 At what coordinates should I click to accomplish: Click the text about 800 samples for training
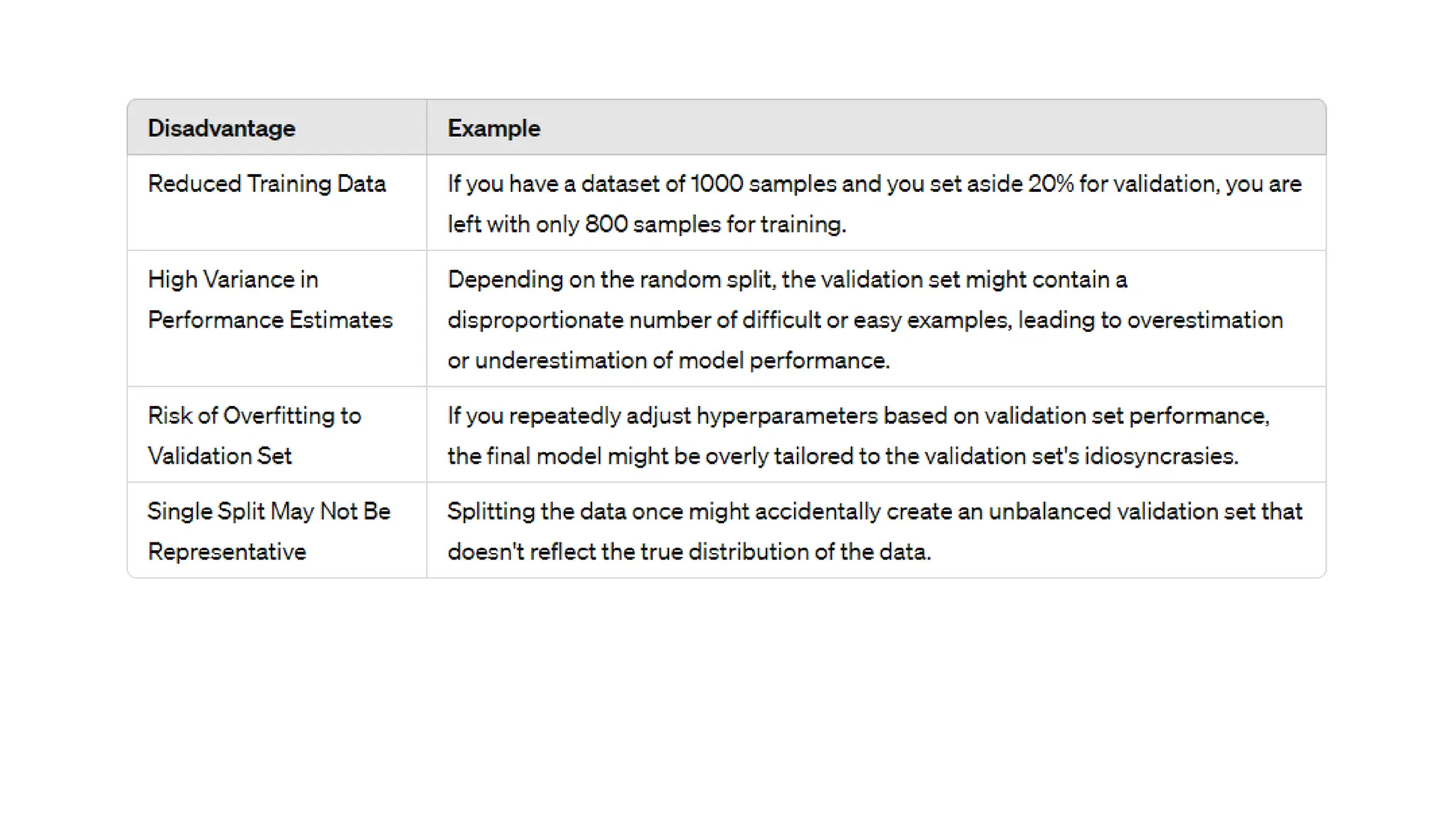[x=646, y=225]
